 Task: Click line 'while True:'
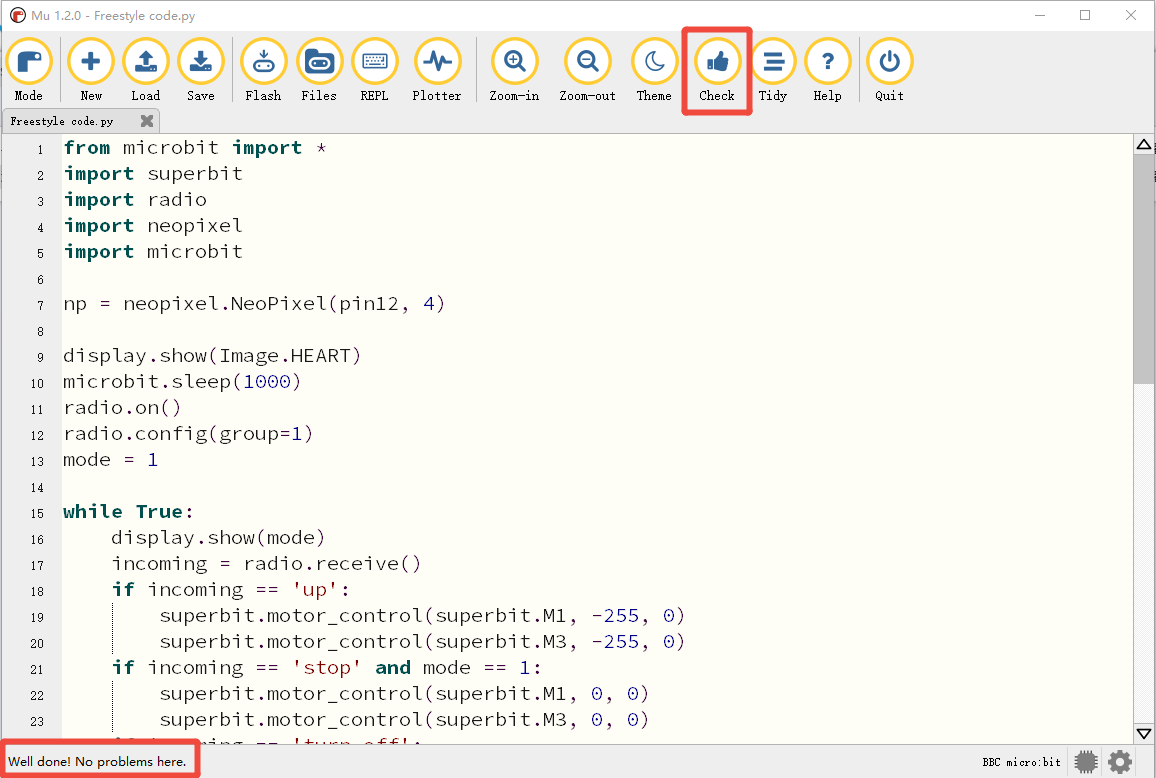click(128, 512)
